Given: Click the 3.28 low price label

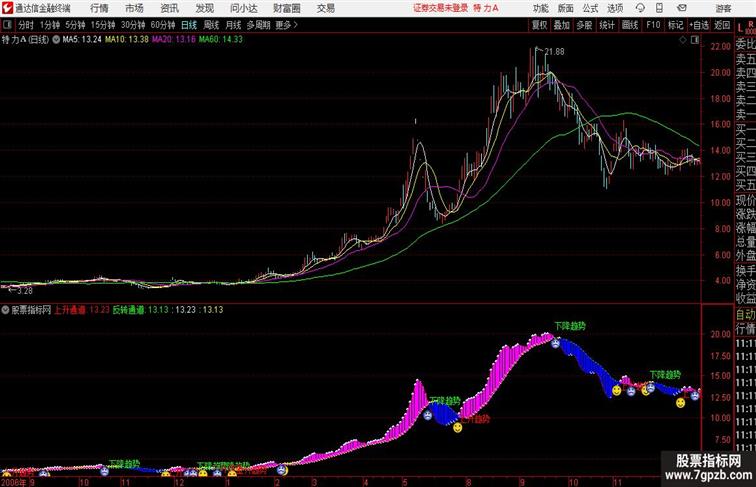Looking at the screenshot, I should coord(25,291).
